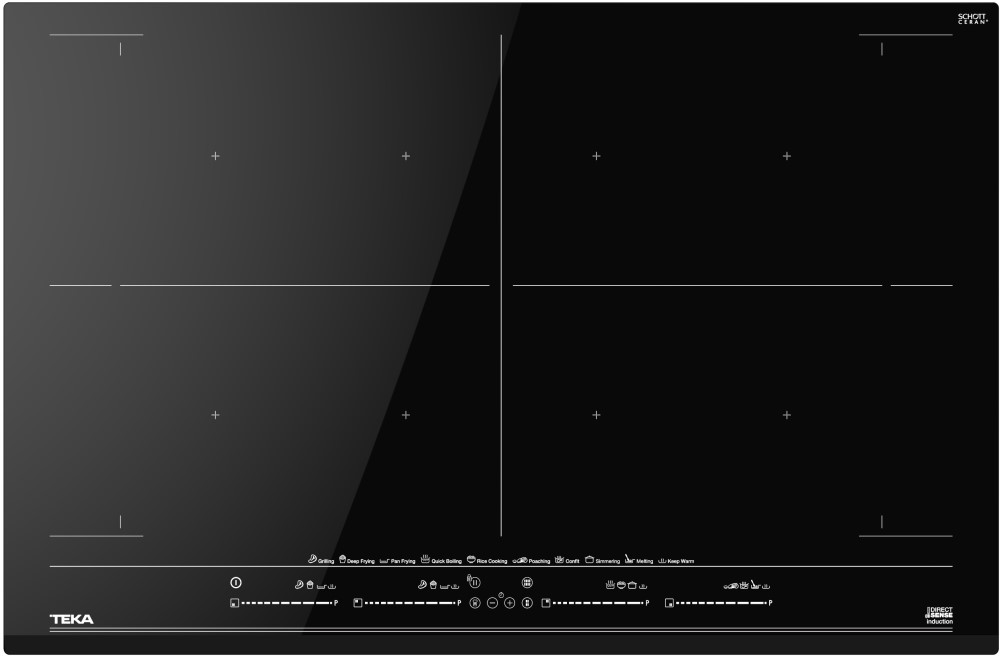
Task: Toggle the Stop & Go pause button
Action: pyautogui.click(x=474, y=582)
